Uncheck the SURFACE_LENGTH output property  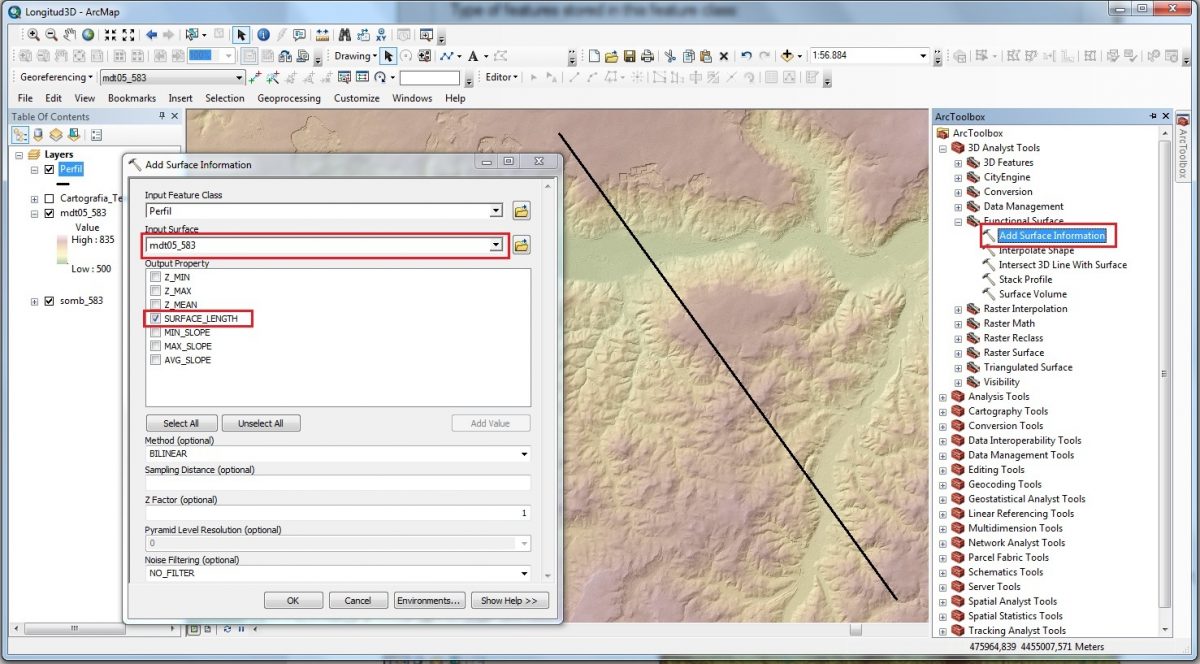click(x=154, y=319)
